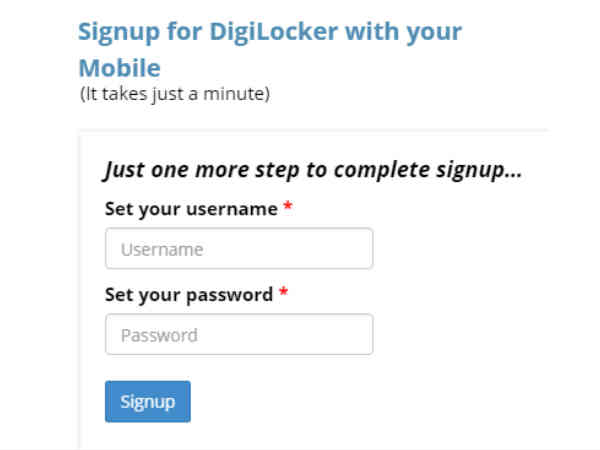Click the Username input field

click(x=238, y=249)
